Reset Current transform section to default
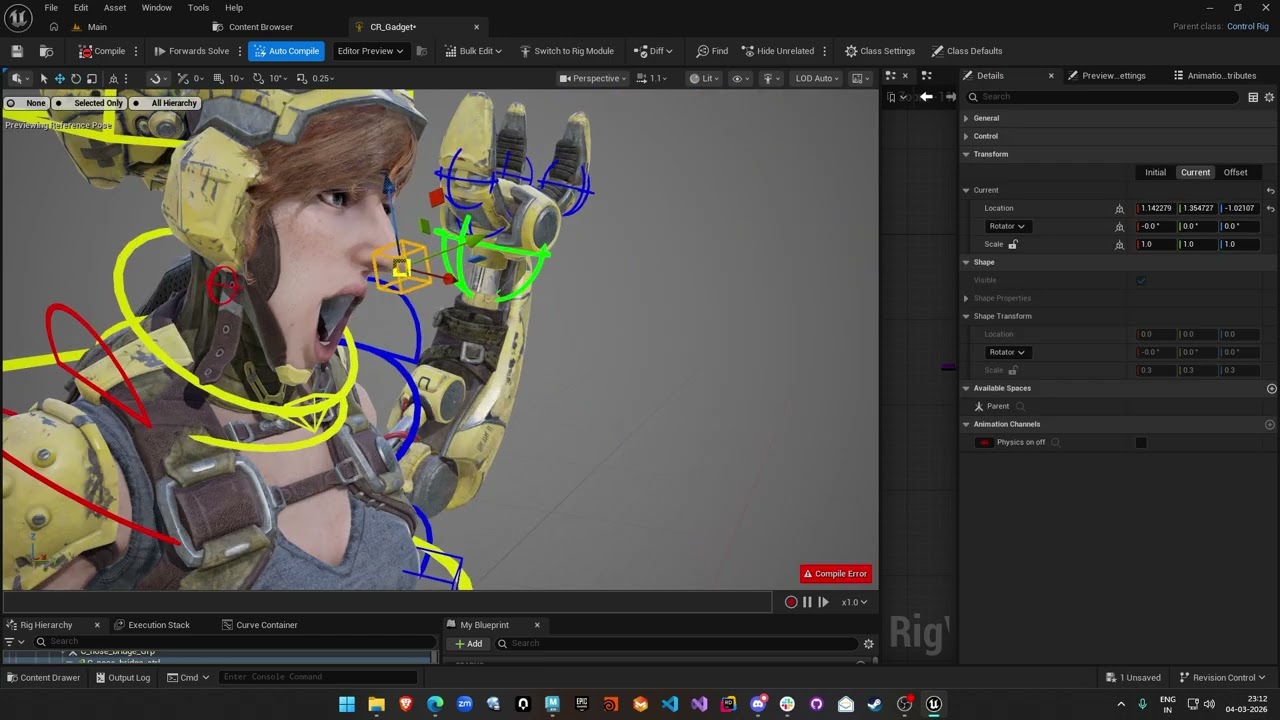Screen dimensions: 1280x720 point(1270,190)
